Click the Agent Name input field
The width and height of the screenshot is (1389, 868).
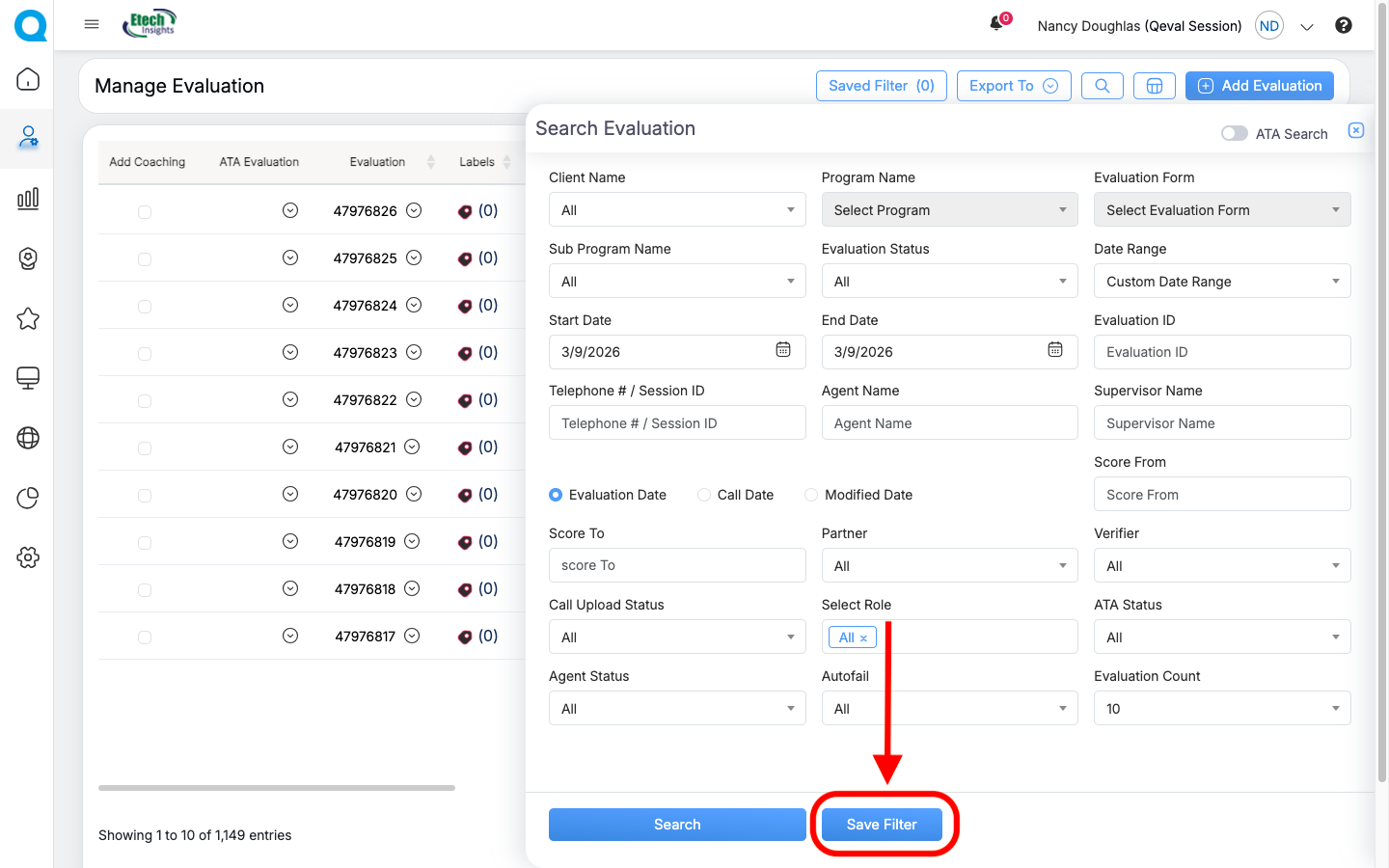click(949, 423)
